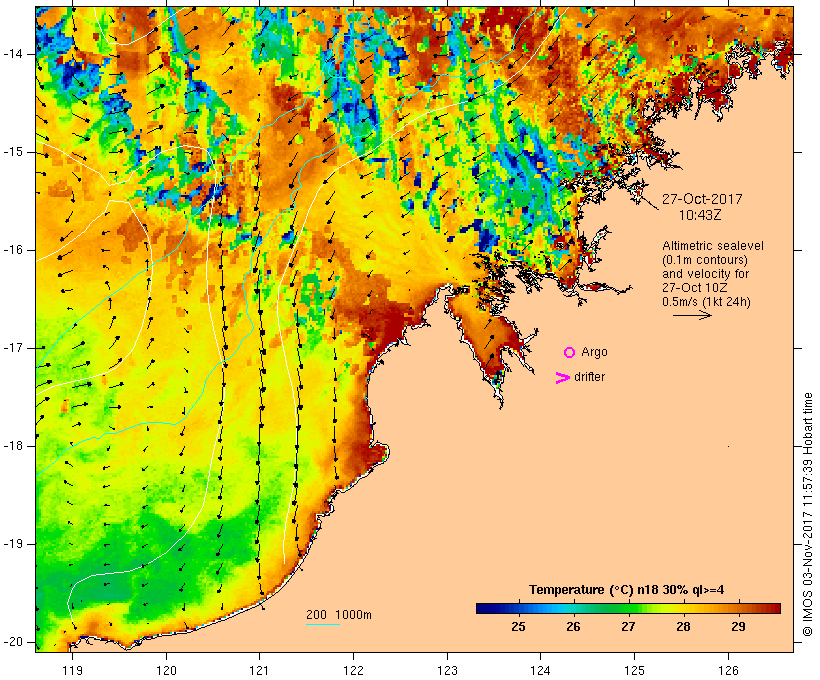The height and width of the screenshot is (680, 820).
Task: Click colour bar value 29
Action: tap(738, 627)
